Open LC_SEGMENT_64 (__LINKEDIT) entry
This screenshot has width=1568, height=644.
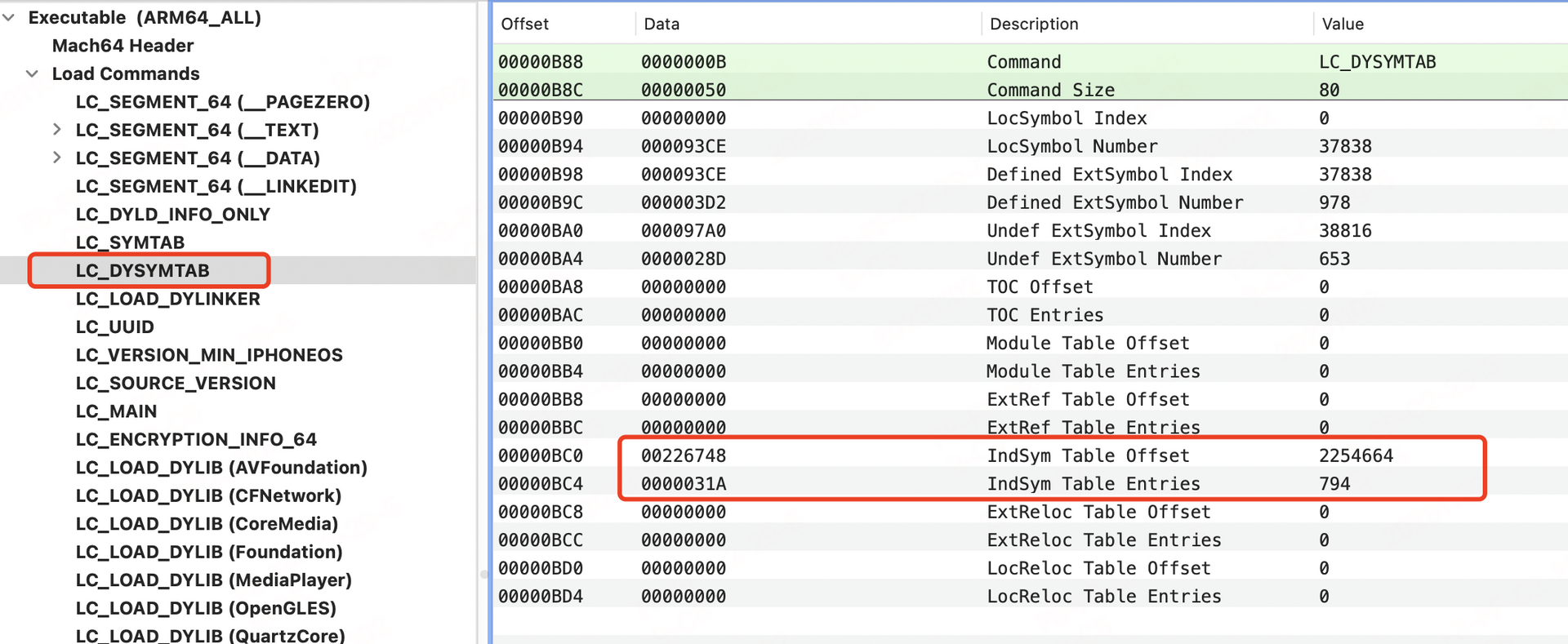point(216,186)
